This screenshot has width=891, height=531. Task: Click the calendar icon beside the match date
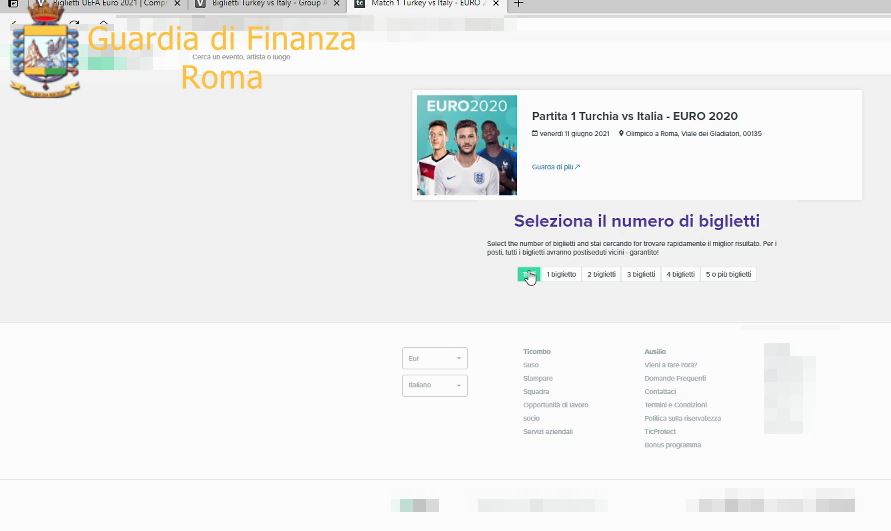tap(535, 134)
